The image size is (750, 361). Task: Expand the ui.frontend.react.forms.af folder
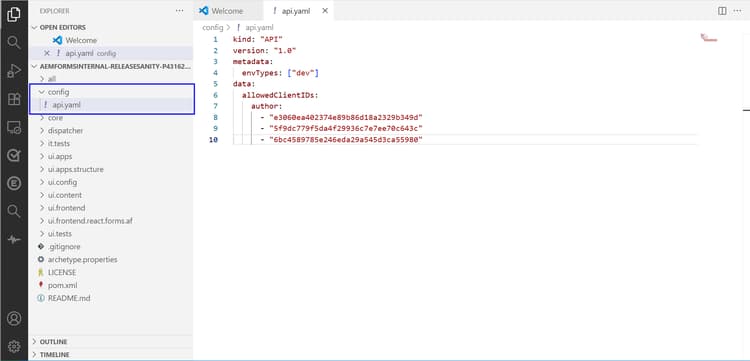pos(111,221)
